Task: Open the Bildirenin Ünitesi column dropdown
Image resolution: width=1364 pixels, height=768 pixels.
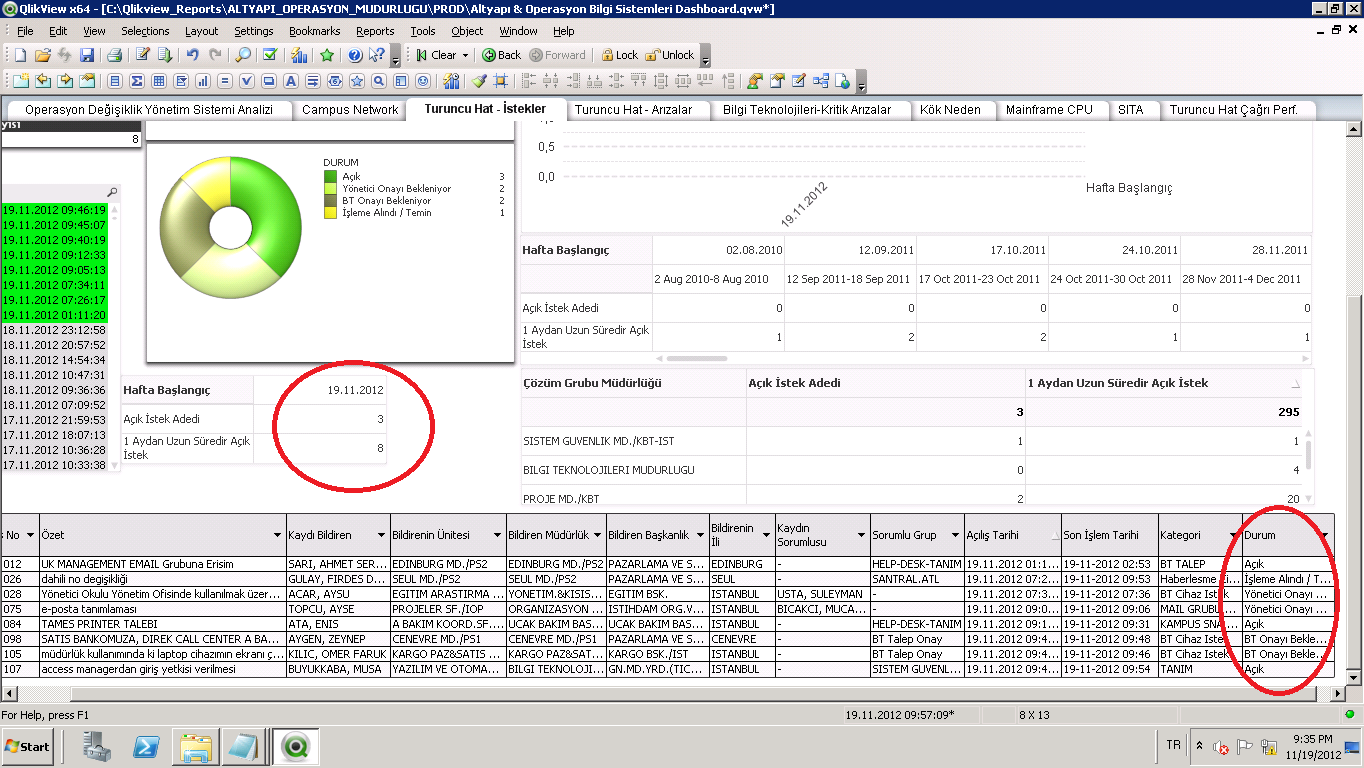Action: click(x=495, y=536)
